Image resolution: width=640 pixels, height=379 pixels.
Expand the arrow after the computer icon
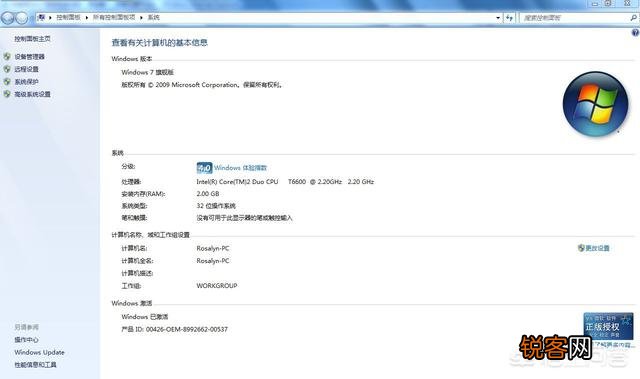coord(50,18)
